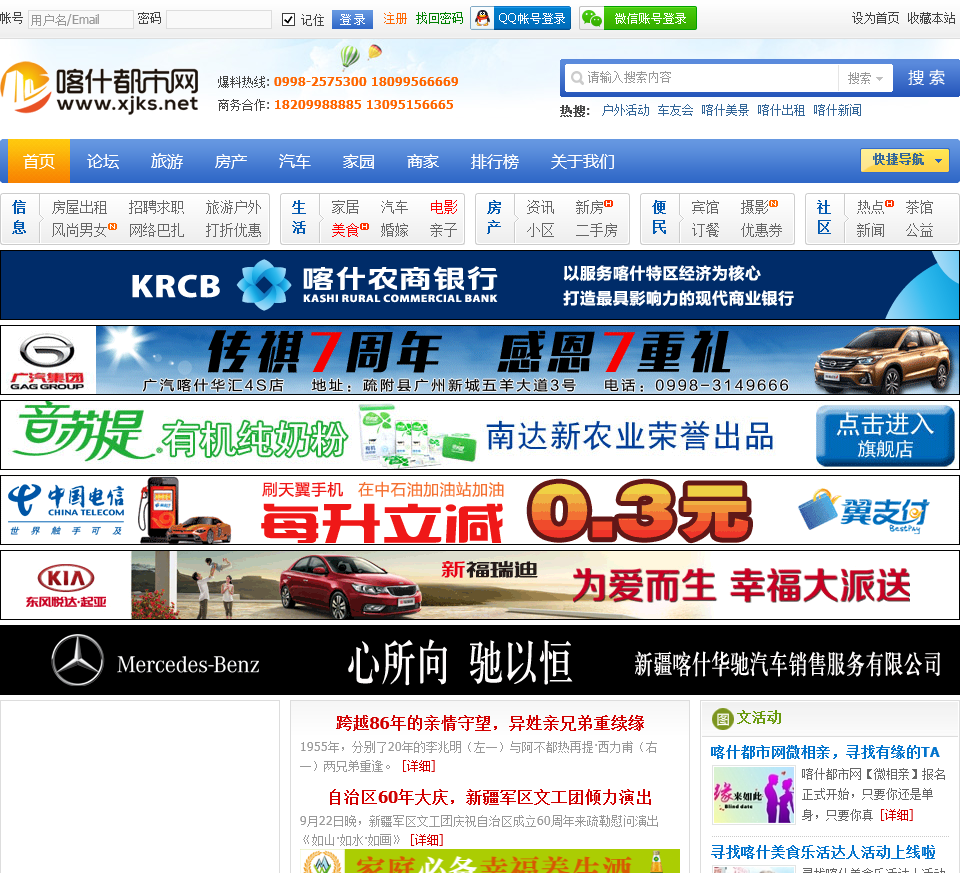Click the hot search 喀什美景 link
Image resolution: width=960 pixels, height=873 pixels.
[725, 110]
